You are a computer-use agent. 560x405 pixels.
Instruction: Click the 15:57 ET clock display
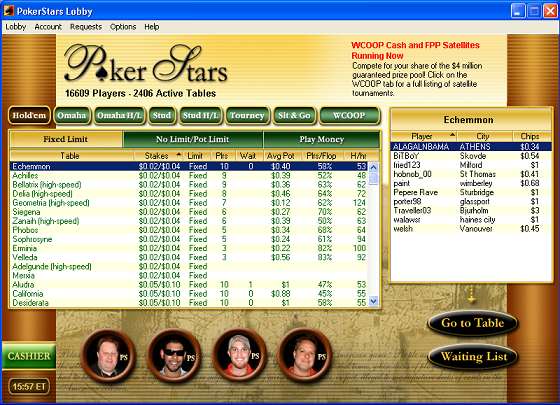[x=29, y=386]
